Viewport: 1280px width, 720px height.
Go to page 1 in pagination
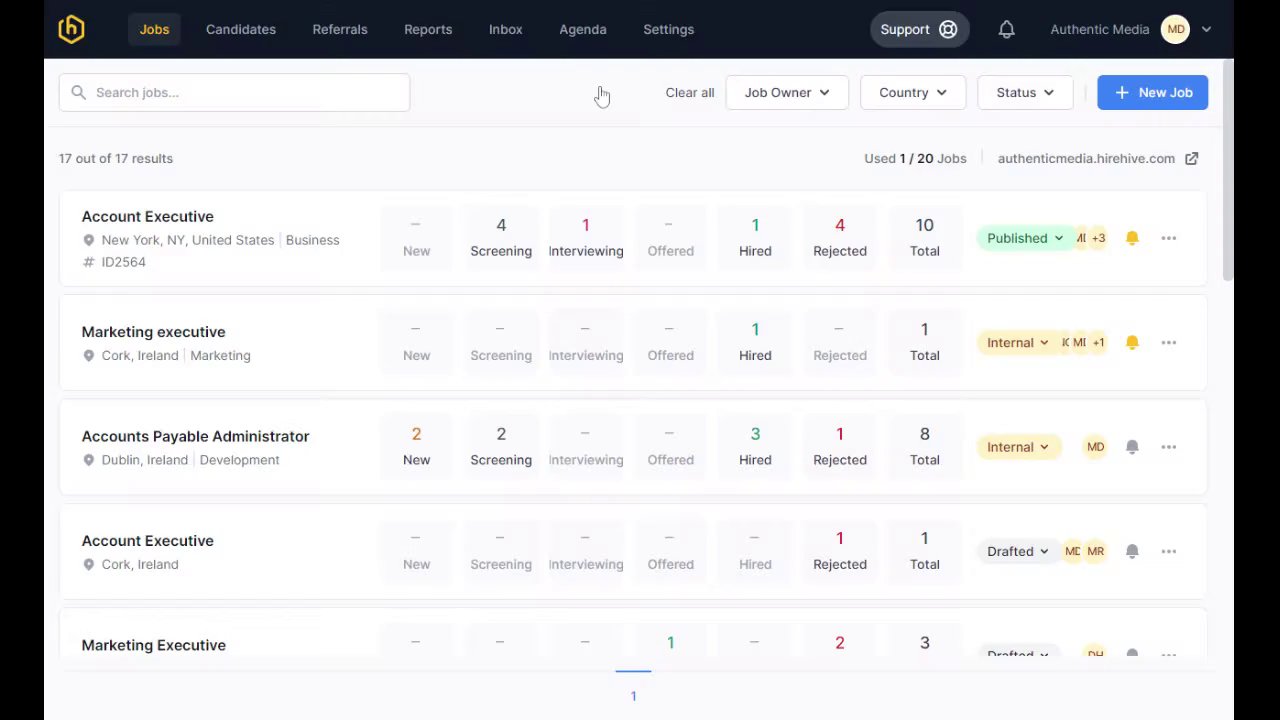(633, 695)
